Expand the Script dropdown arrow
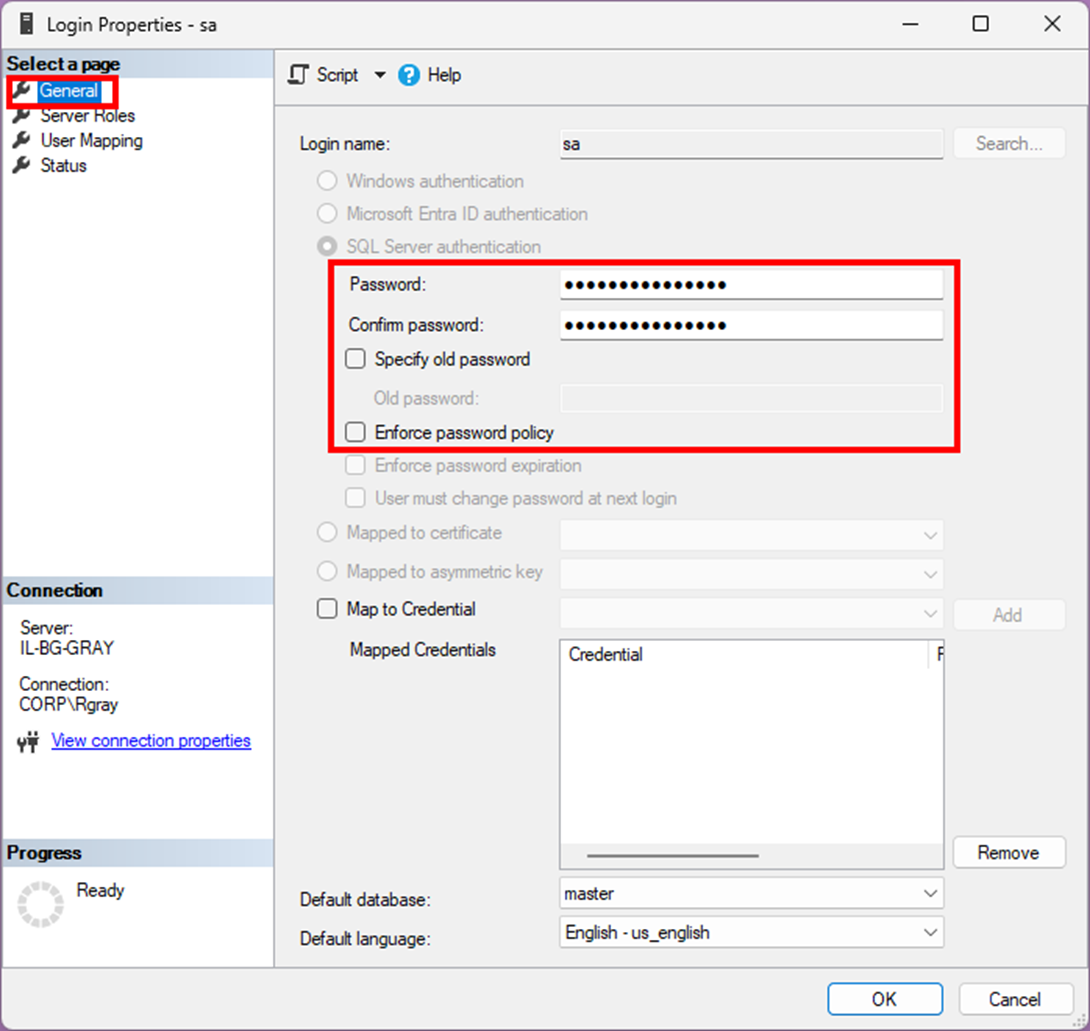The image size is (1090, 1031). [x=380, y=75]
